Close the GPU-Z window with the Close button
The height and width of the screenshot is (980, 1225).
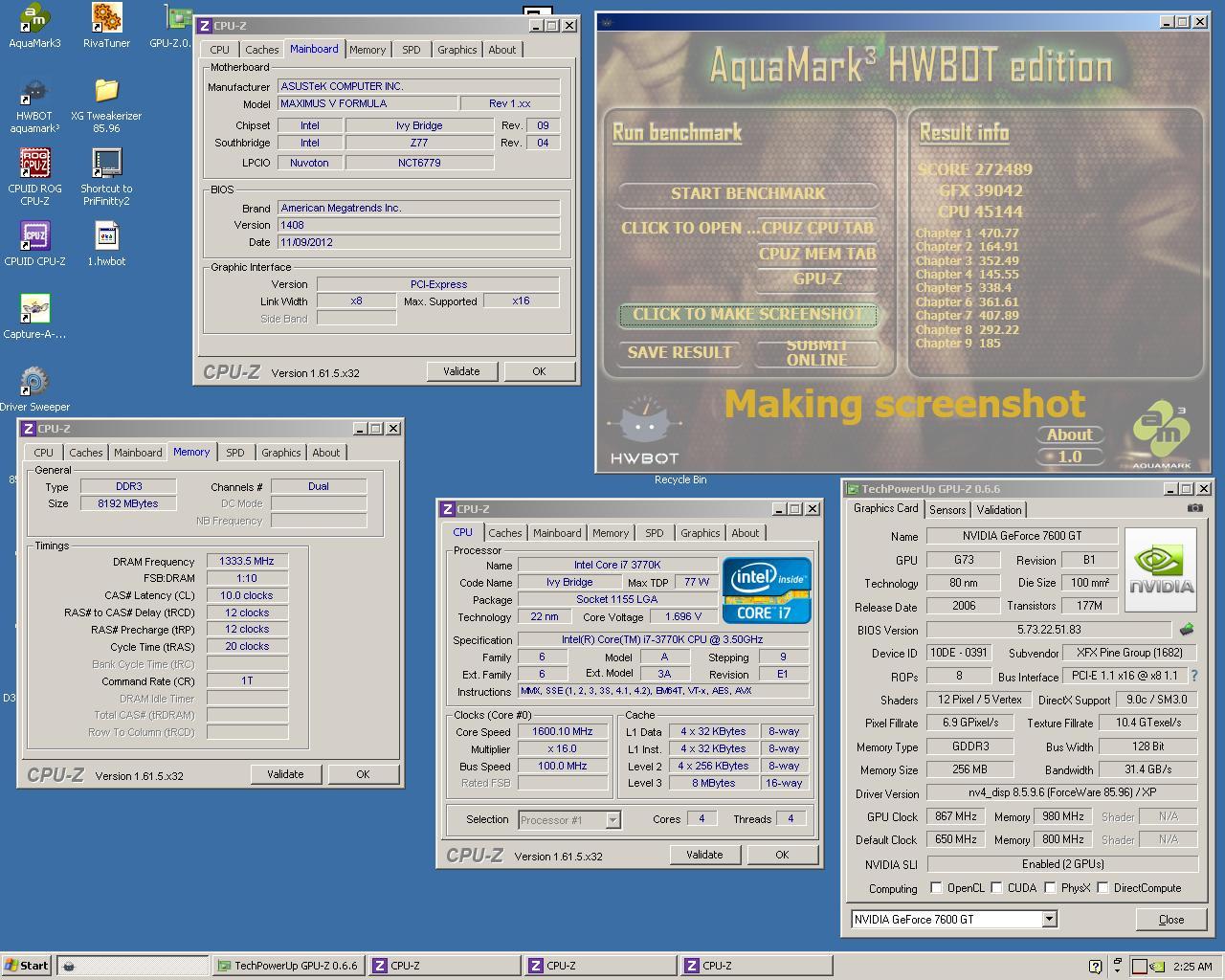pos(1170,919)
